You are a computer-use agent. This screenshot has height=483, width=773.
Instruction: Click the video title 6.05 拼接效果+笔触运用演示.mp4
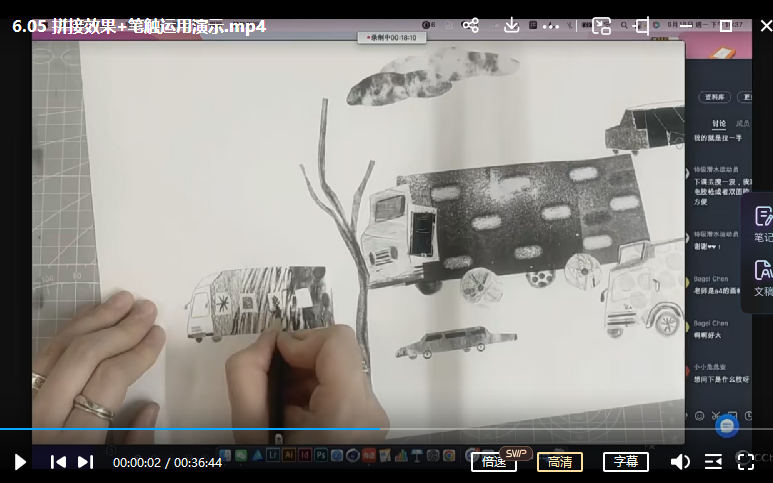[139, 26]
